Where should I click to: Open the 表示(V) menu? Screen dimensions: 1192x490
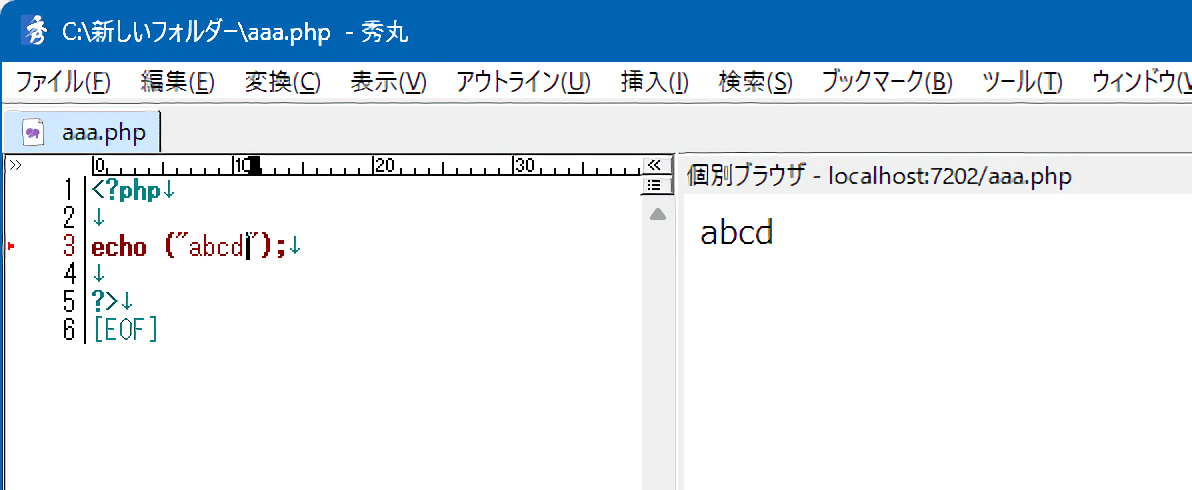coord(388,82)
